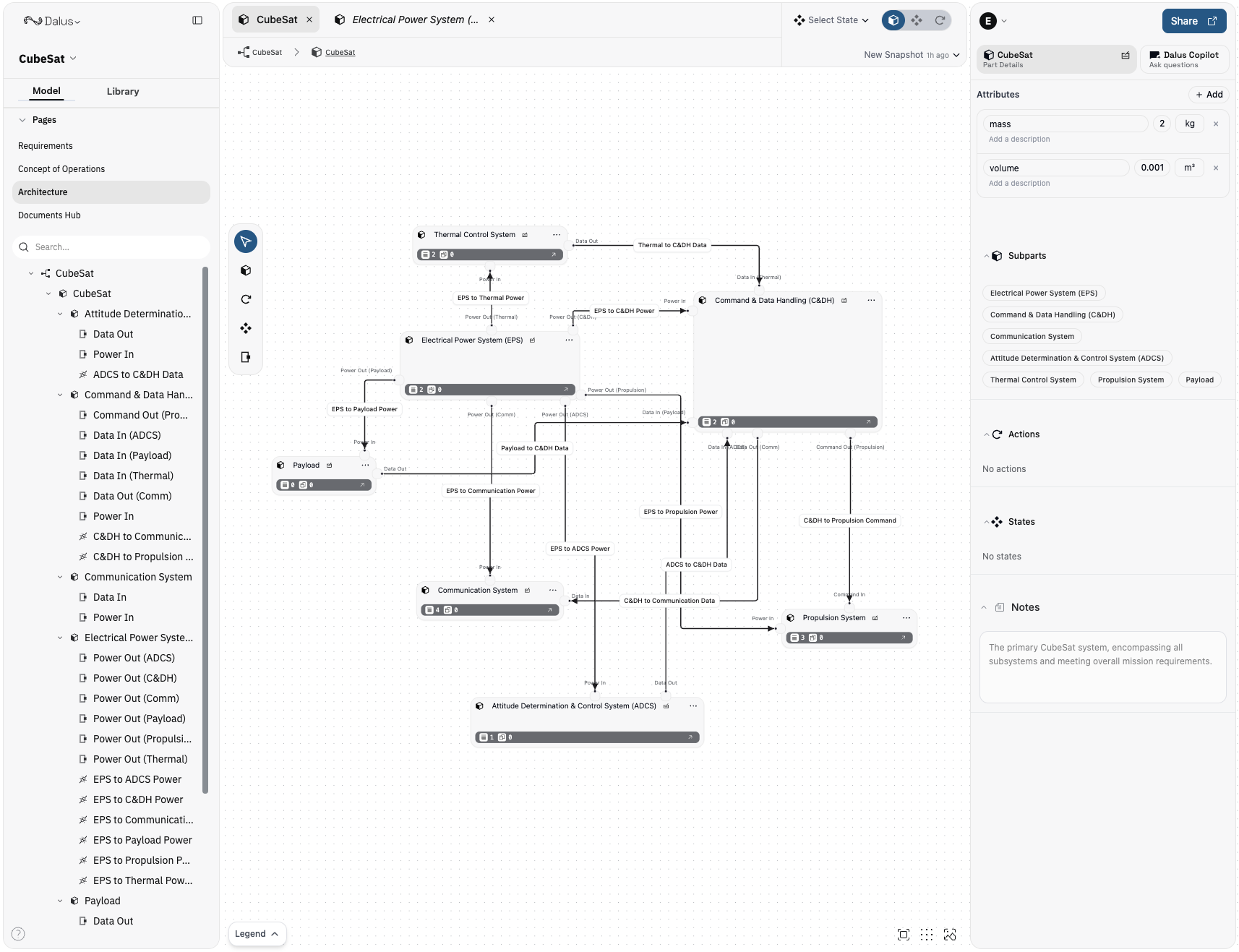Click the fit-to-view icon near the bottom right

pyautogui.click(x=904, y=934)
